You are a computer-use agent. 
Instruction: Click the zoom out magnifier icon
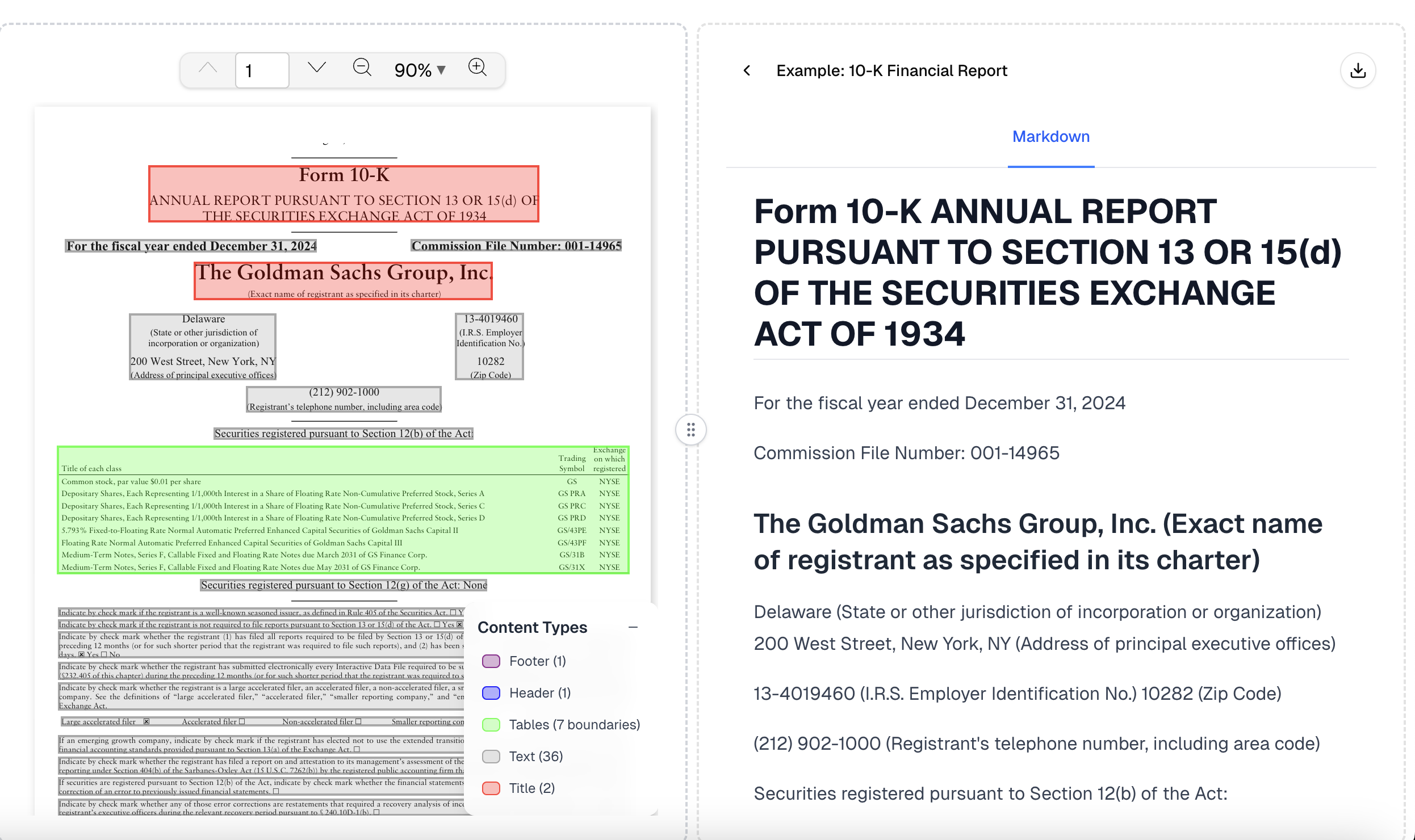(x=362, y=68)
